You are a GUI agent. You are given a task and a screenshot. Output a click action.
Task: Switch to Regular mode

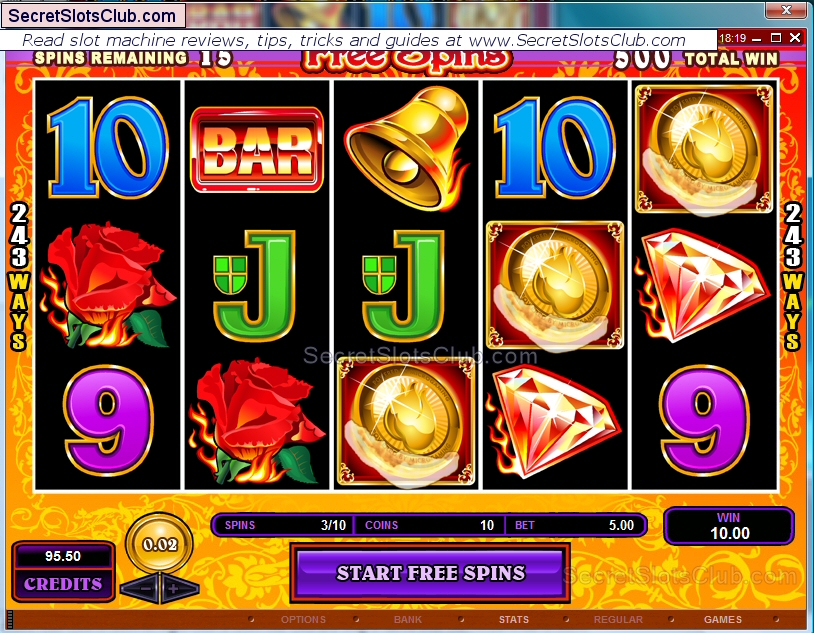click(x=618, y=619)
